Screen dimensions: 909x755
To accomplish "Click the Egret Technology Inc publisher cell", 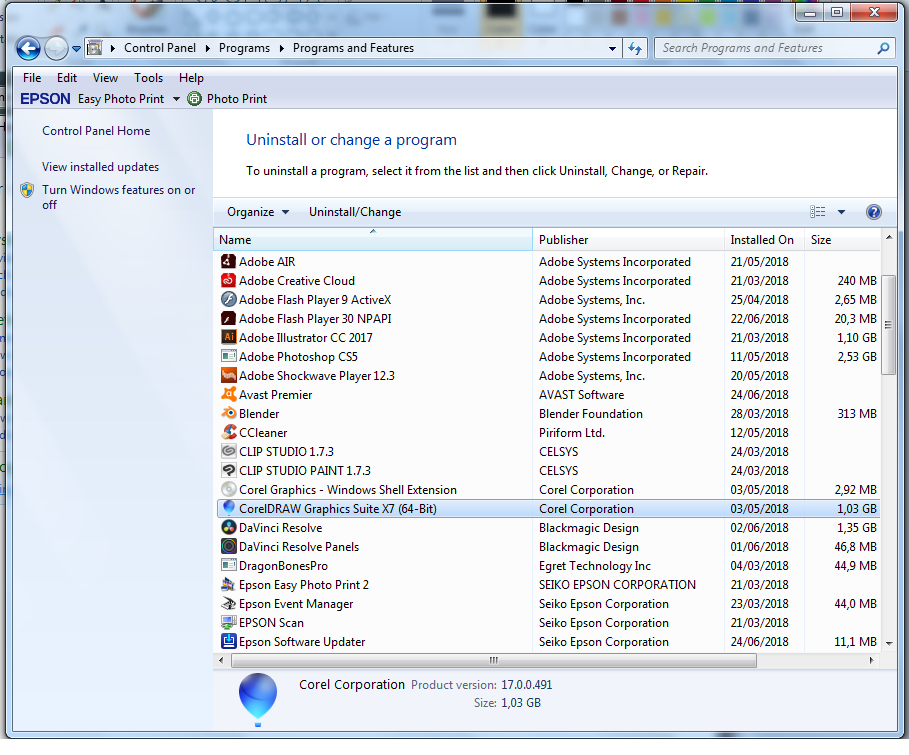I will pos(595,565).
